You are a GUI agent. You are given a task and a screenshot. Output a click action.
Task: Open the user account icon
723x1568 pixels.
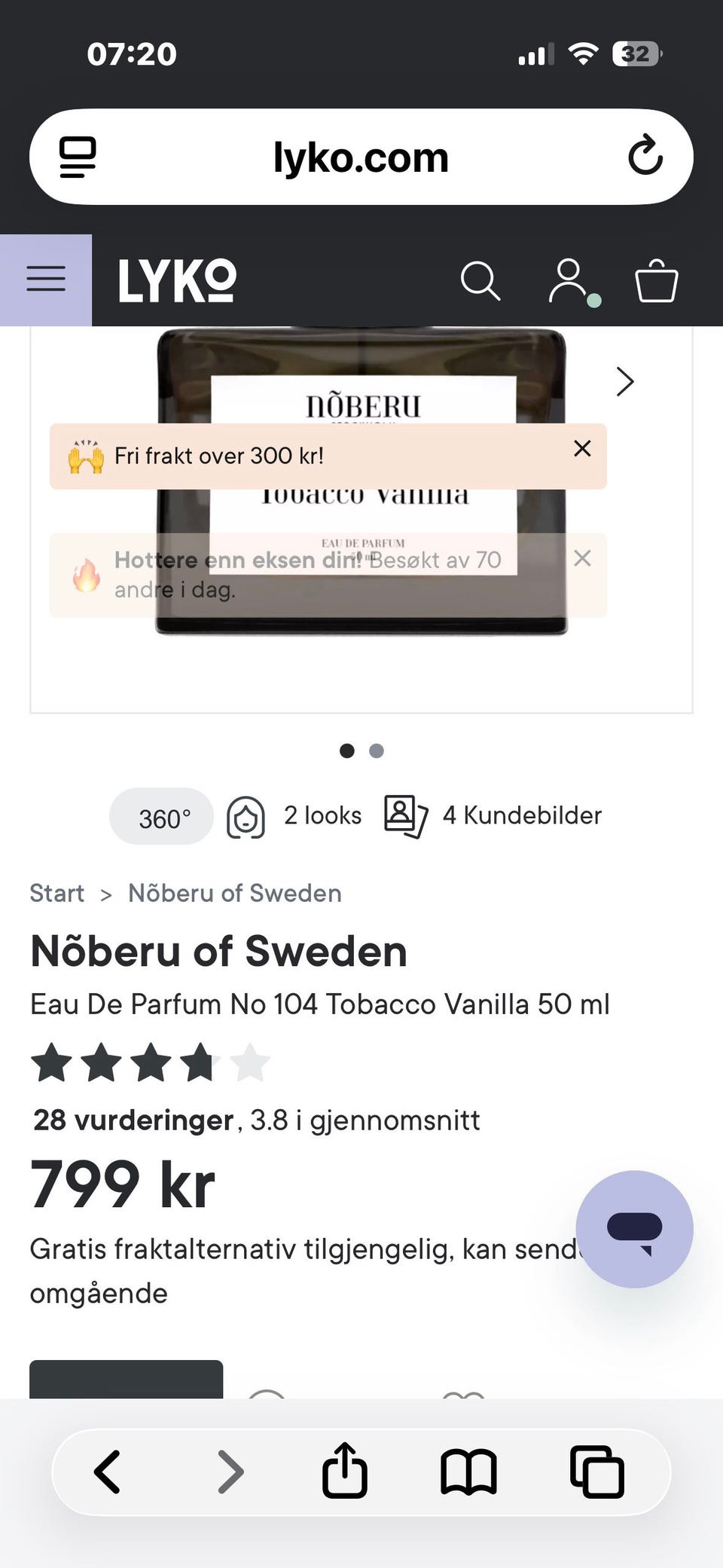[569, 281]
